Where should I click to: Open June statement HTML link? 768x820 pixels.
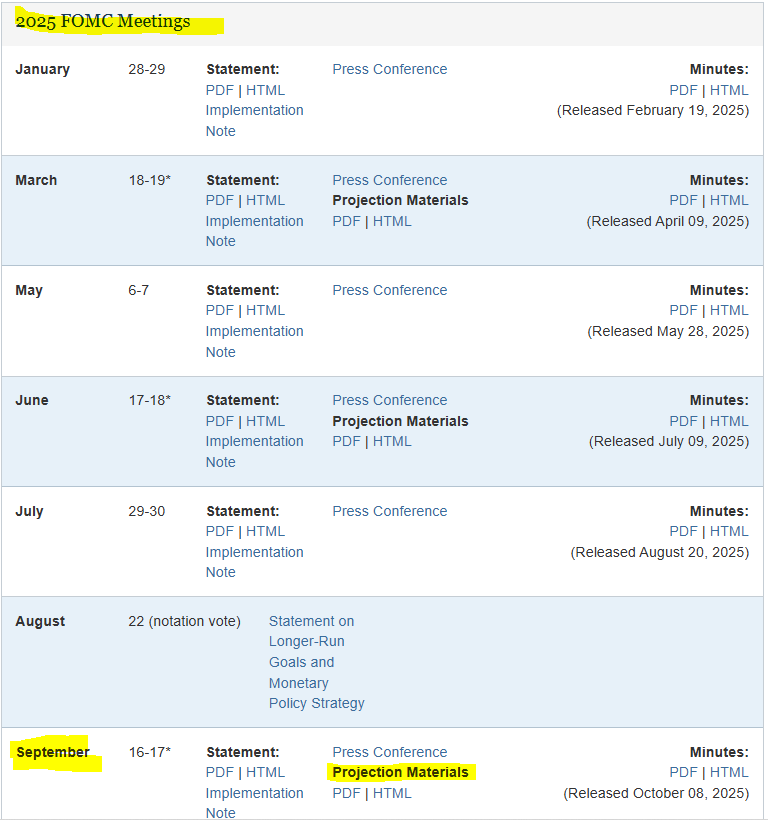point(266,422)
